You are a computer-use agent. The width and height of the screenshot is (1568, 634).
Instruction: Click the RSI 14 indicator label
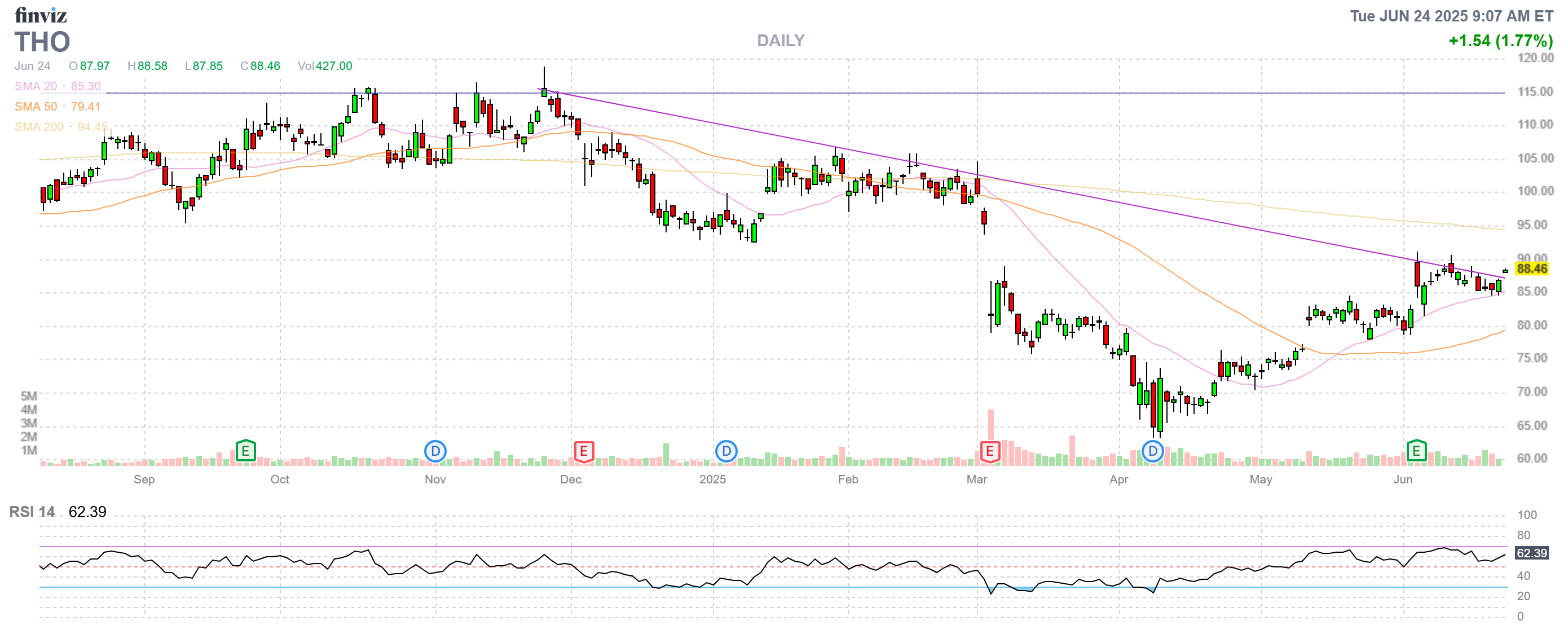click(32, 512)
